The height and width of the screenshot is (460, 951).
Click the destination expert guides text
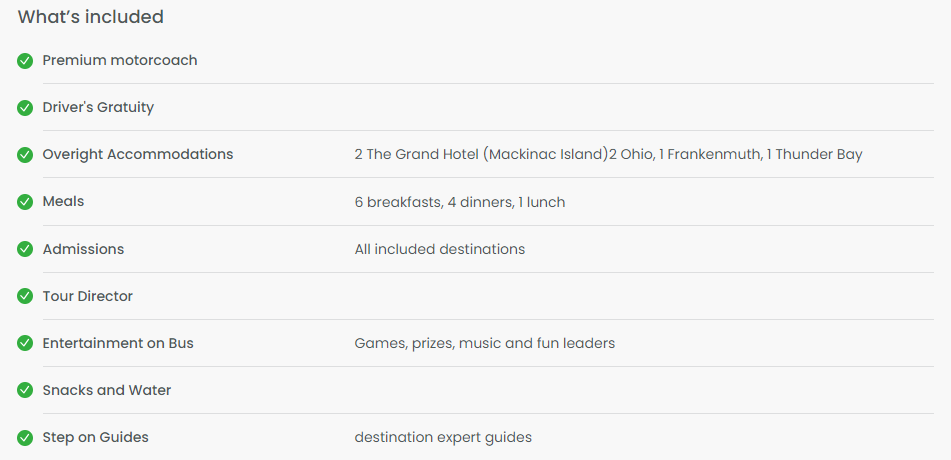(x=443, y=437)
